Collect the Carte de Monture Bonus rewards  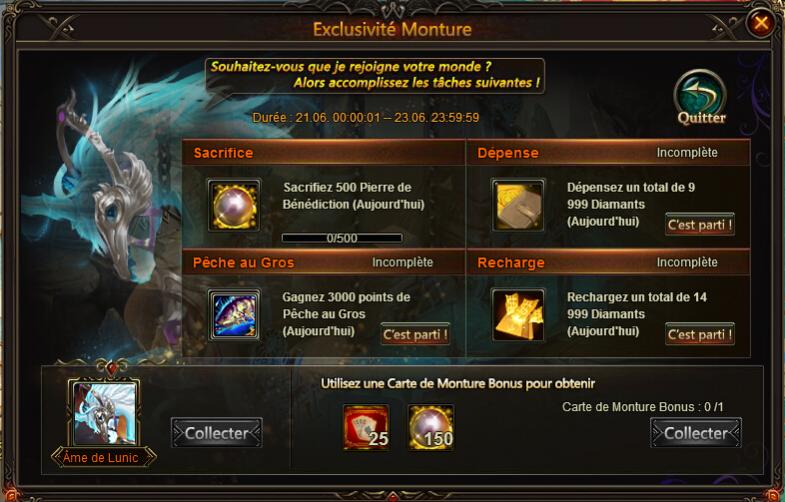tap(696, 433)
